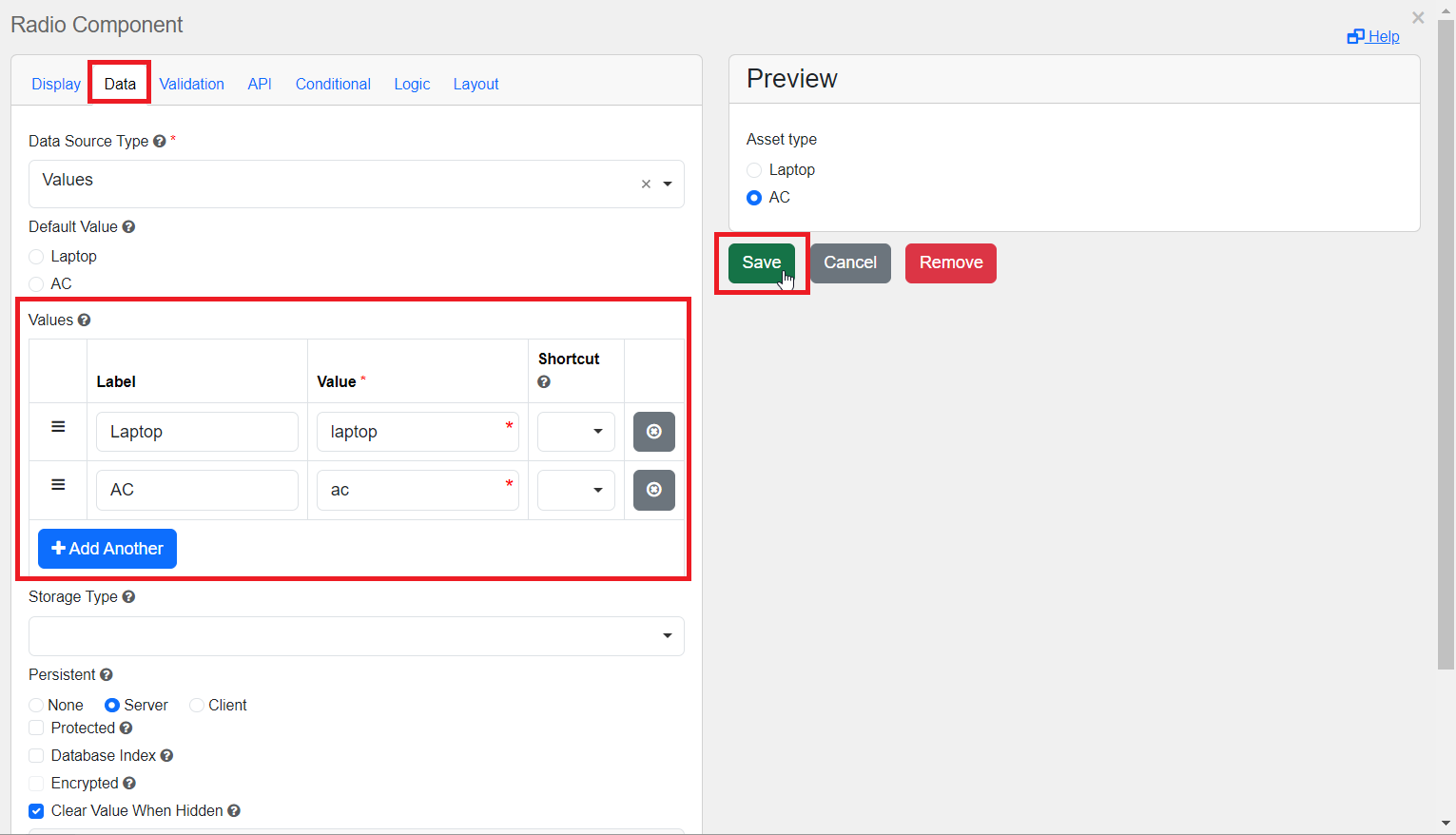Edit the AC label field

point(197,490)
